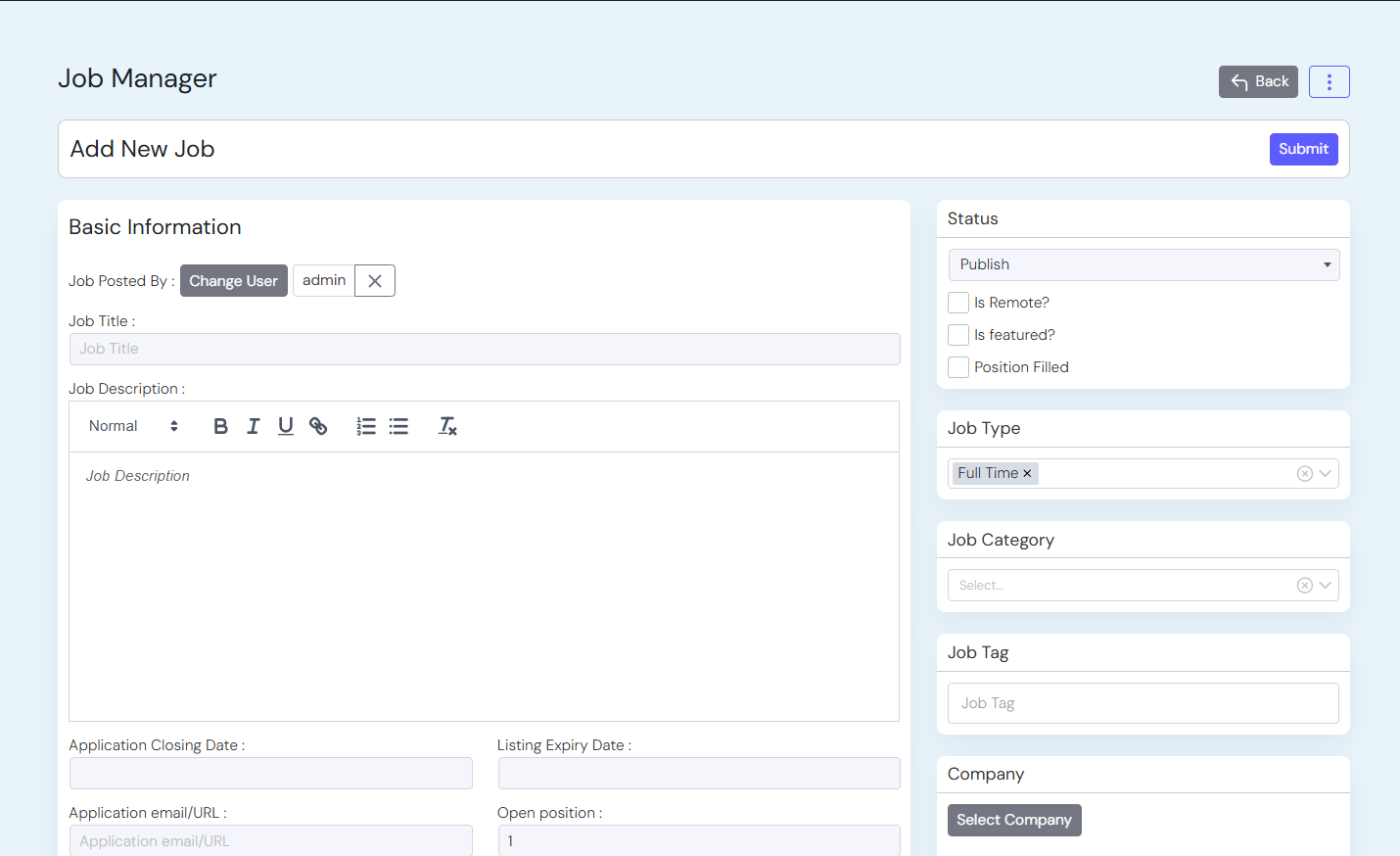This screenshot has width=1400, height=856.
Task: Create a numbered list in editor
Action: pos(366,426)
